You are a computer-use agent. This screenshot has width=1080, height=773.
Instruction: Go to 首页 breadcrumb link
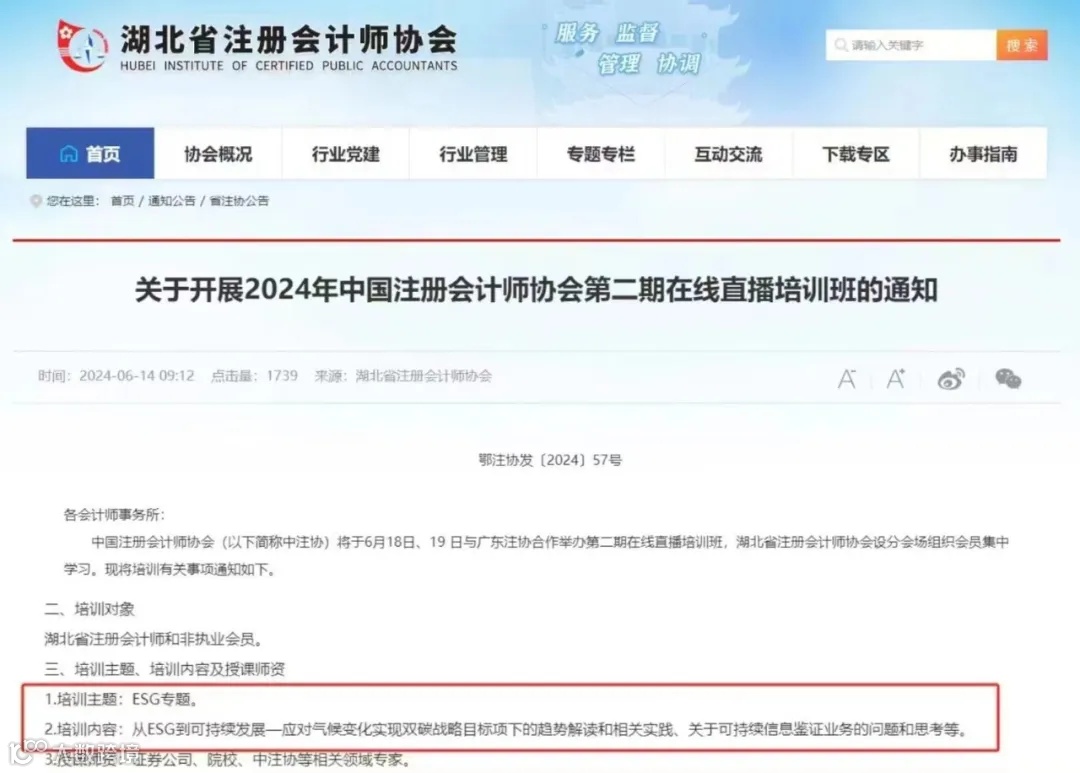point(123,201)
